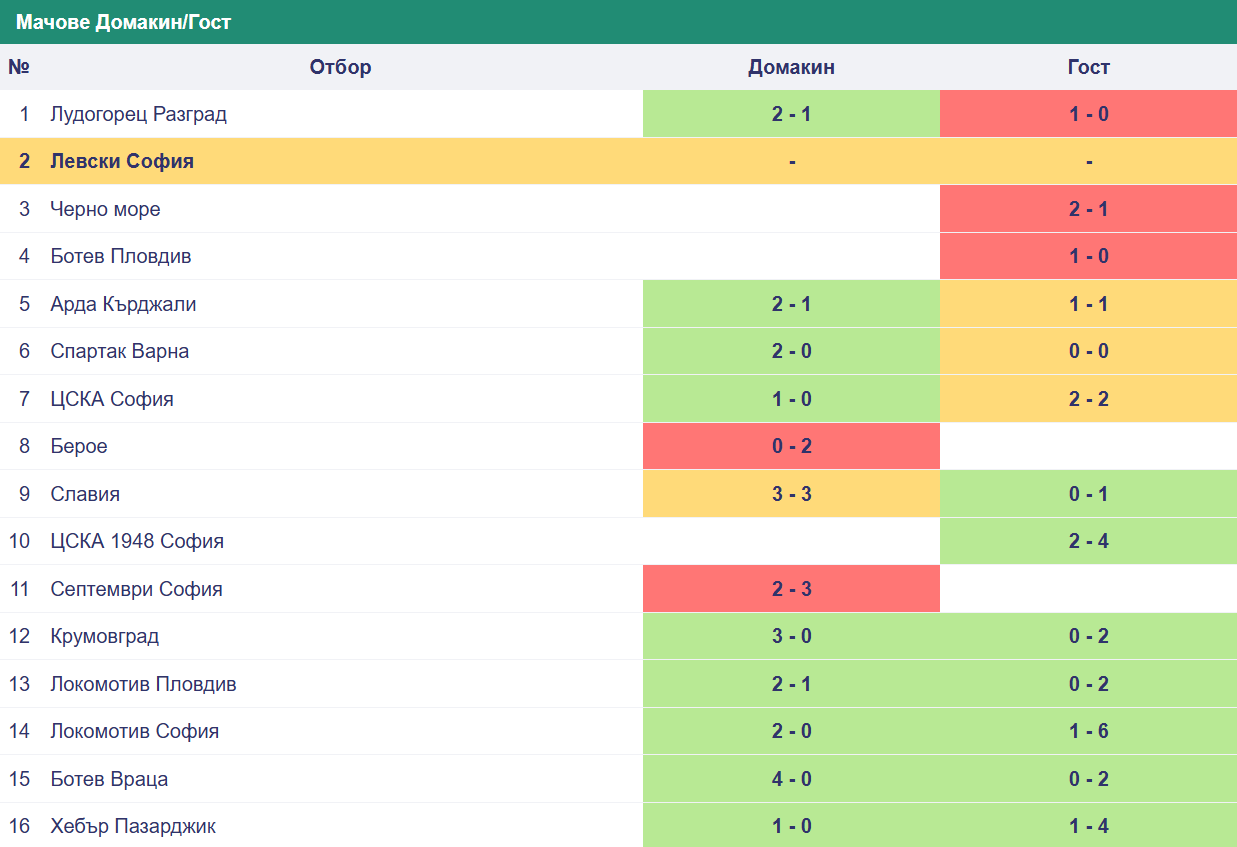Click Арда Кърджали home result 2 - 1
1237x847 pixels.
coord(791,304)
